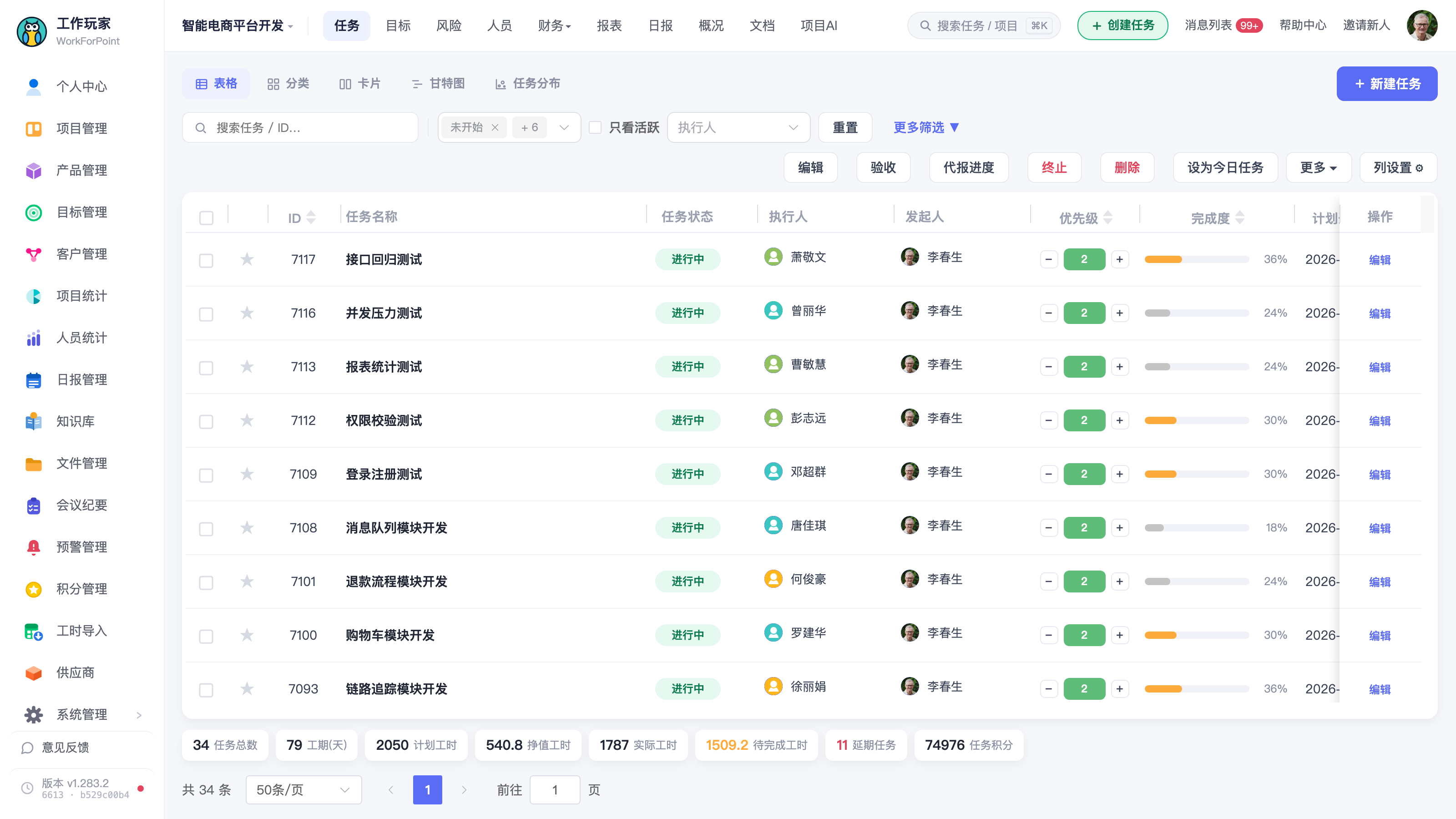Select checkbox for task 7112 权限校验测试
Viewport: 1456px width, 819px height.
tap(206, 421)
